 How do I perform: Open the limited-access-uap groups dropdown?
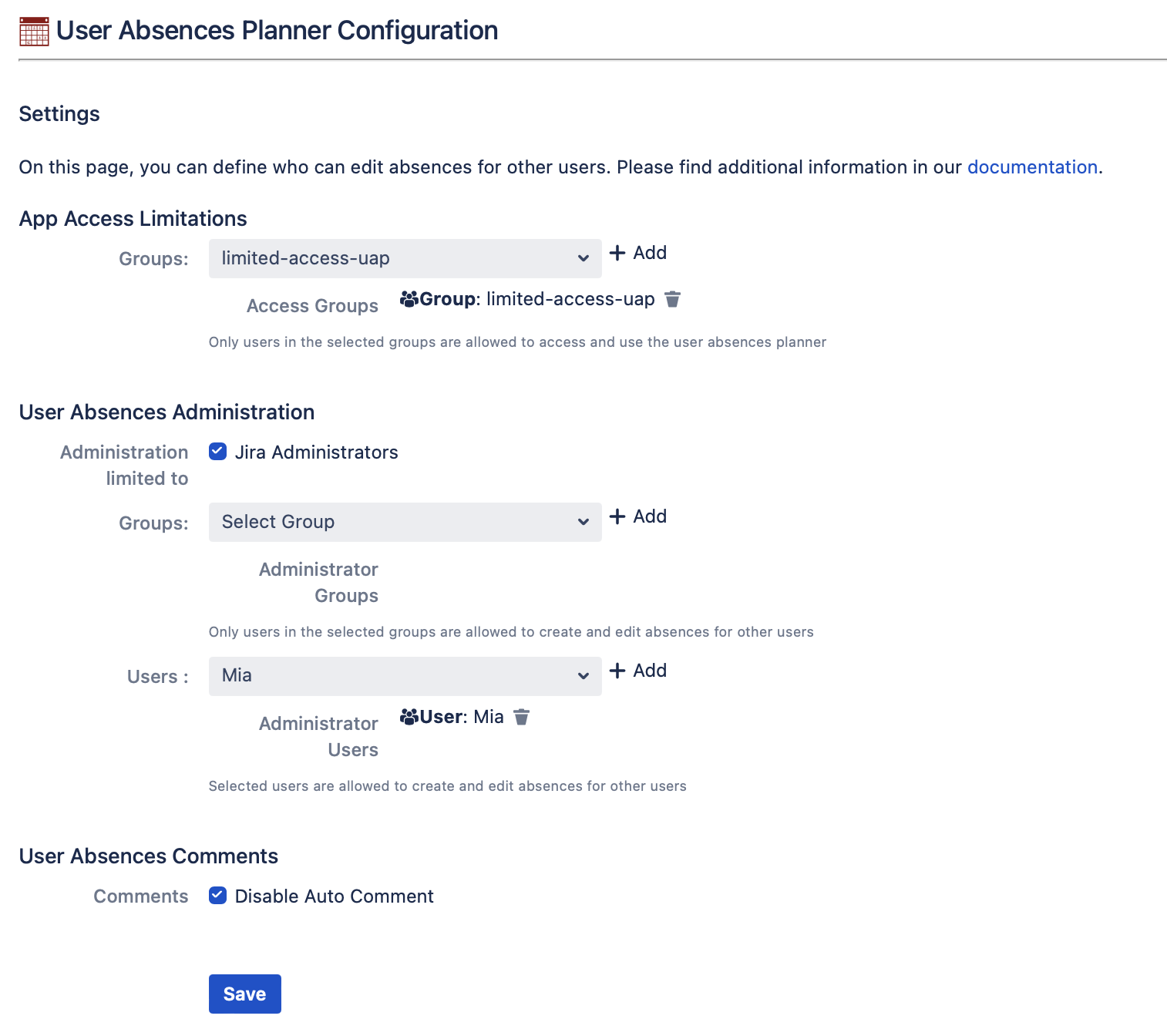click(x=405, y=258)
